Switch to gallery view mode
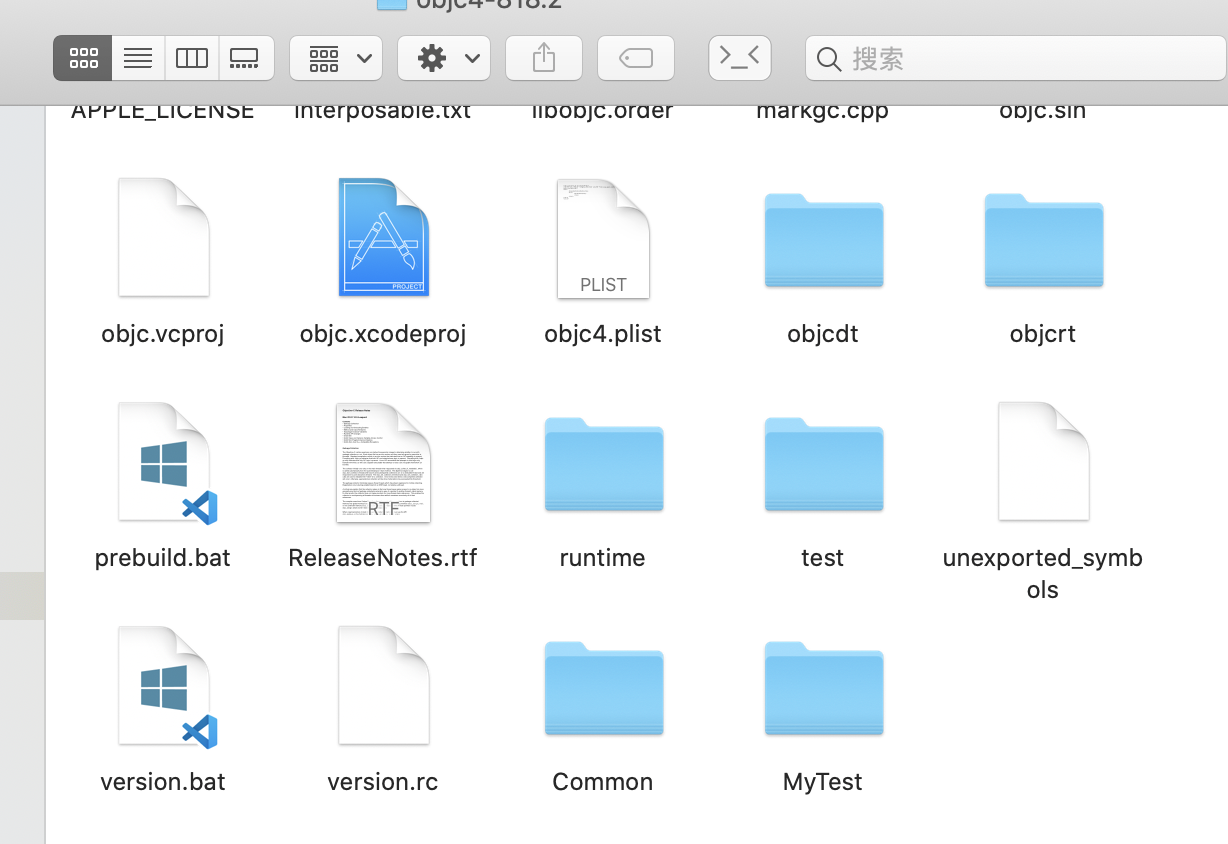The image size is (1228, 844). (245, 58)
